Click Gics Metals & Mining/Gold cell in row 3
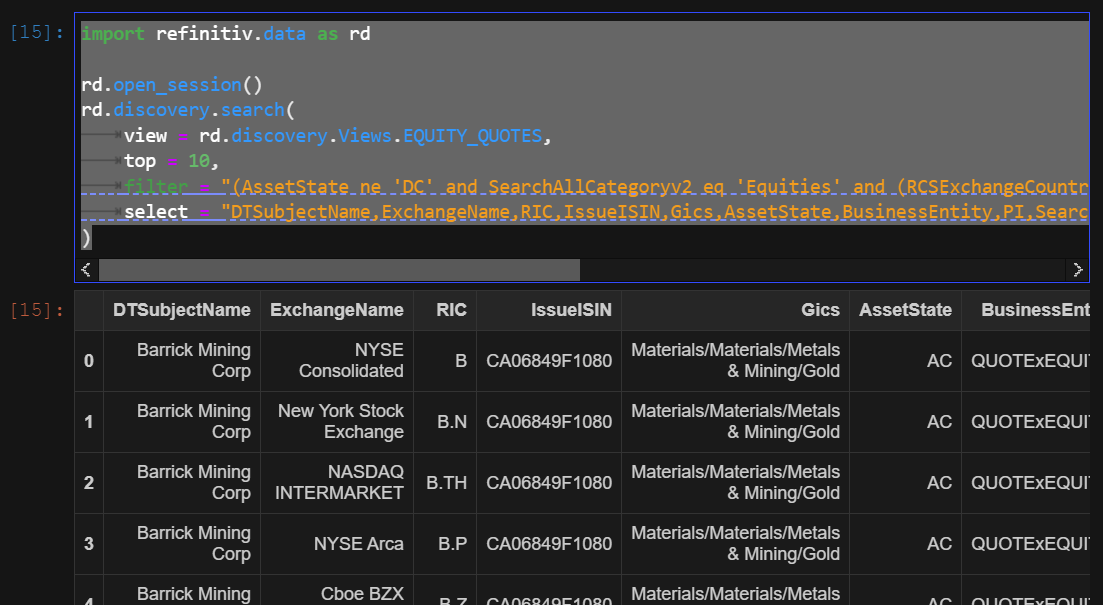The width and height of the screenshot is (1103, 605). coord(735,544)
